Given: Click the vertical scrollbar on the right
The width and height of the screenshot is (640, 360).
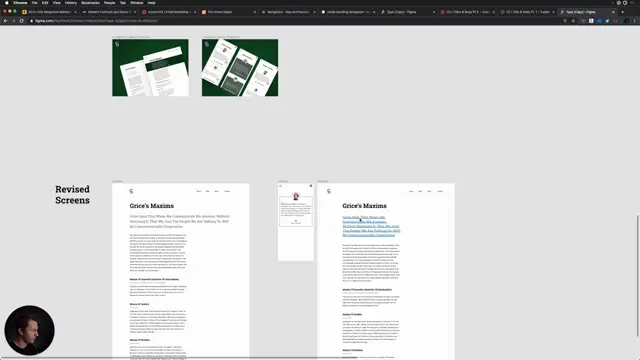Looking at the screenshot, I should pos(637,276).
